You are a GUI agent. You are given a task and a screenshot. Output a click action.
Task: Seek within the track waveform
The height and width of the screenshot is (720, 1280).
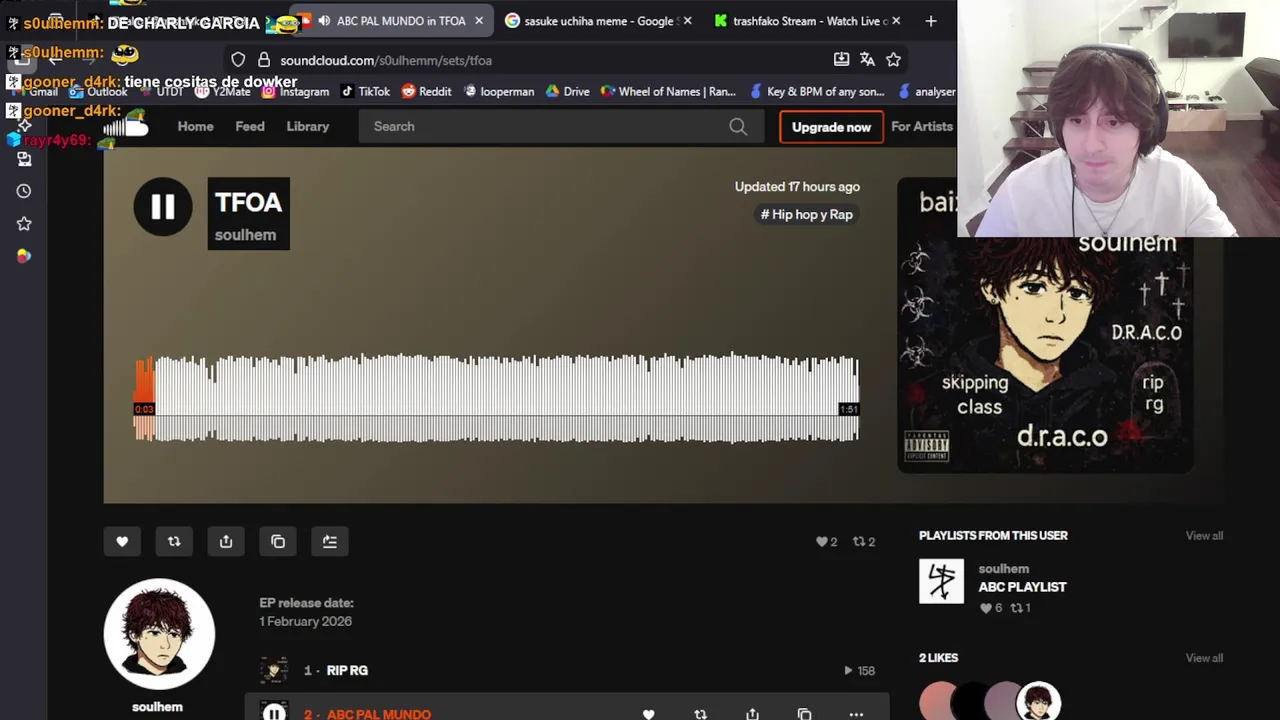pyautogui.click(x=496, y=397)
